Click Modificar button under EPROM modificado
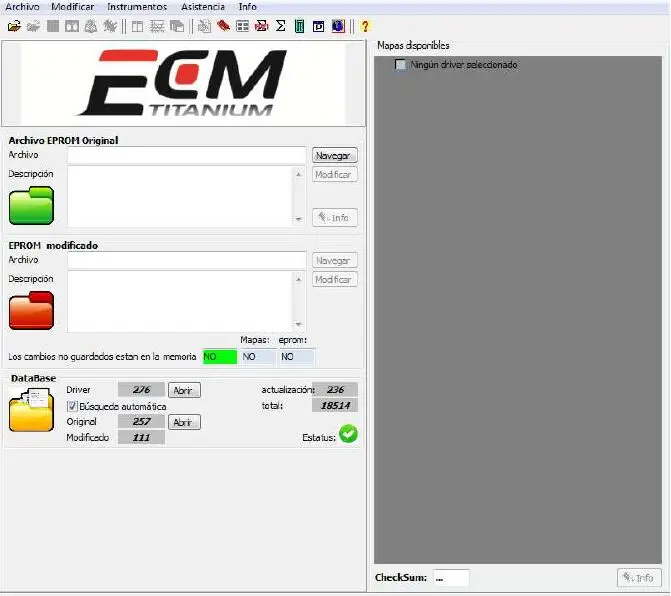Image resolution: width=671 pixels, height=596 pixels. click(335, 279)
